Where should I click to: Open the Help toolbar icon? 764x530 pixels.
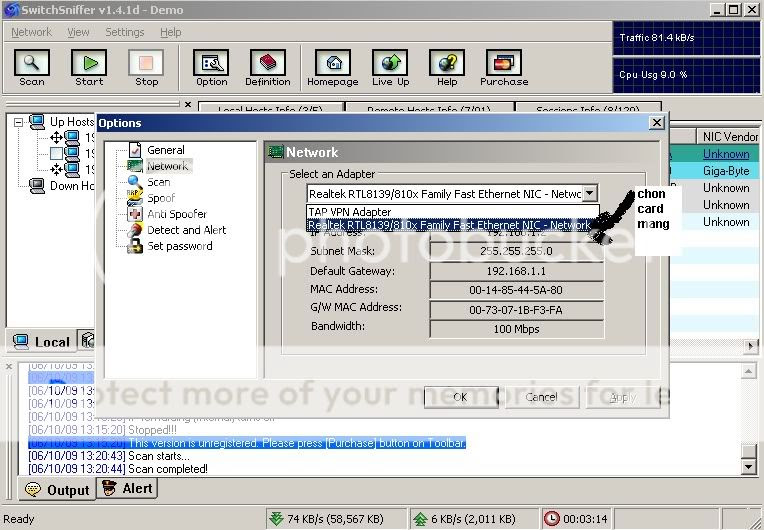click(x=447, y=63)
